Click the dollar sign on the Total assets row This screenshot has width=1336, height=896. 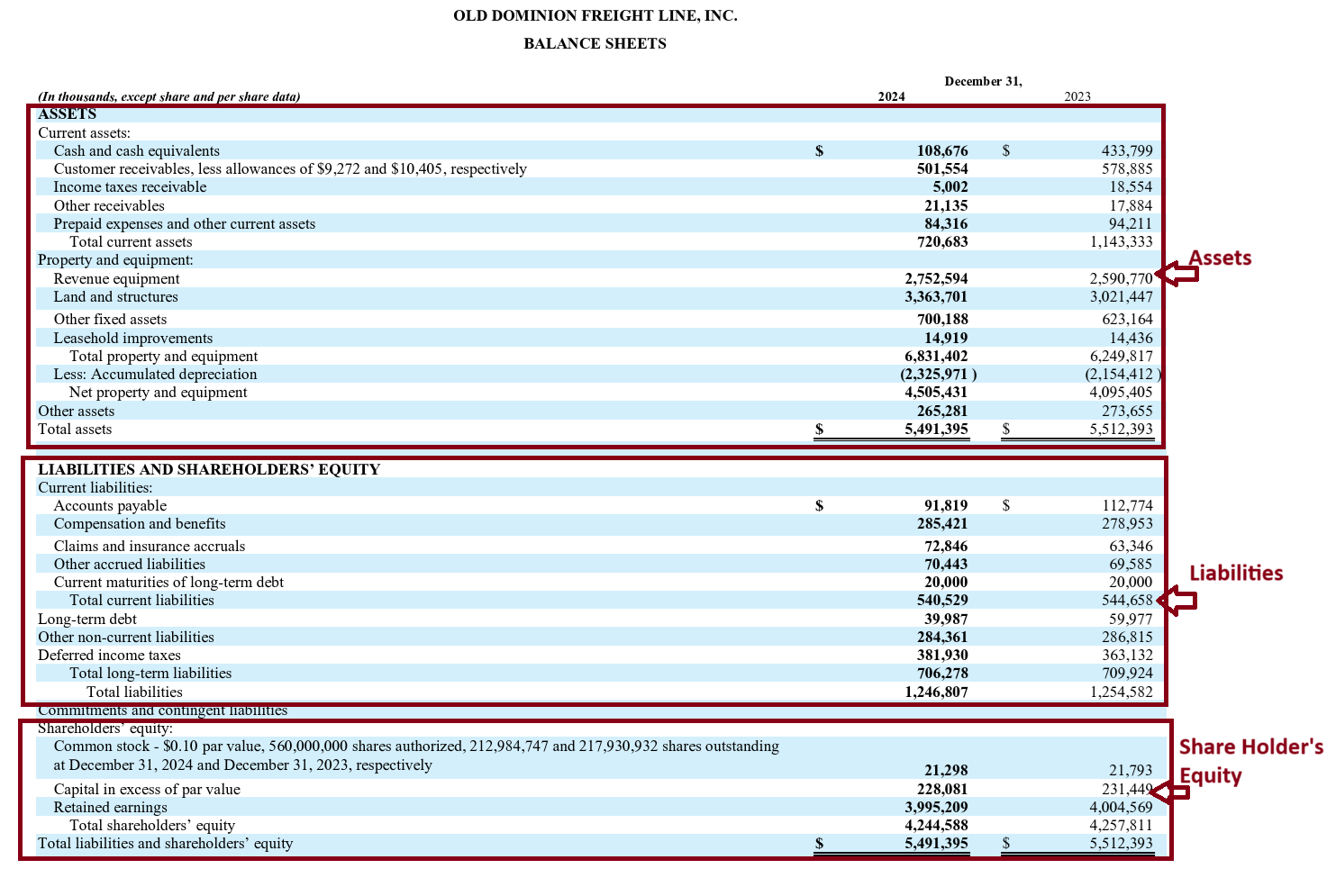point(819,430)
